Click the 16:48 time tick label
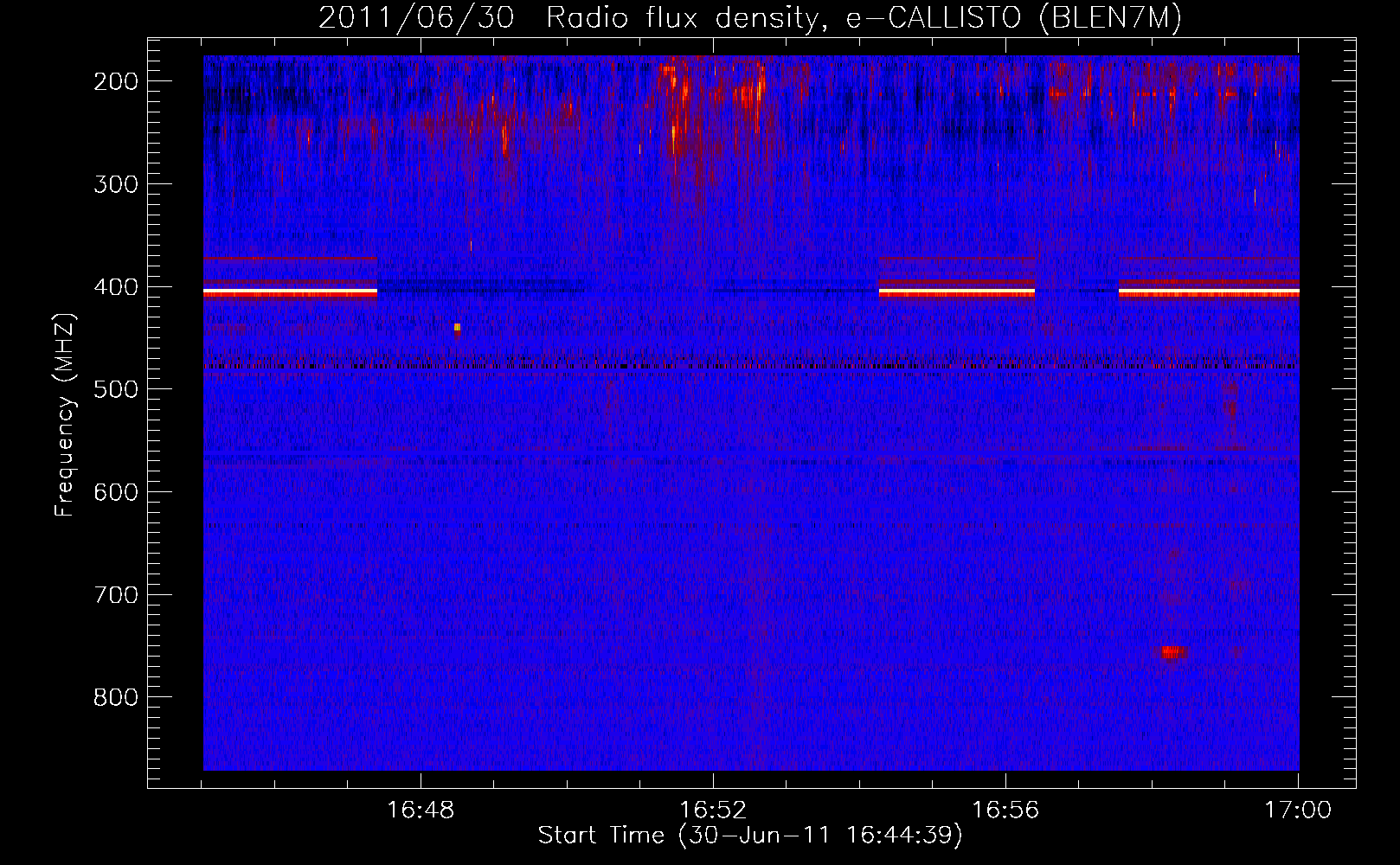The height and width of the screenshot is (865, 1400). click(421, 811)
